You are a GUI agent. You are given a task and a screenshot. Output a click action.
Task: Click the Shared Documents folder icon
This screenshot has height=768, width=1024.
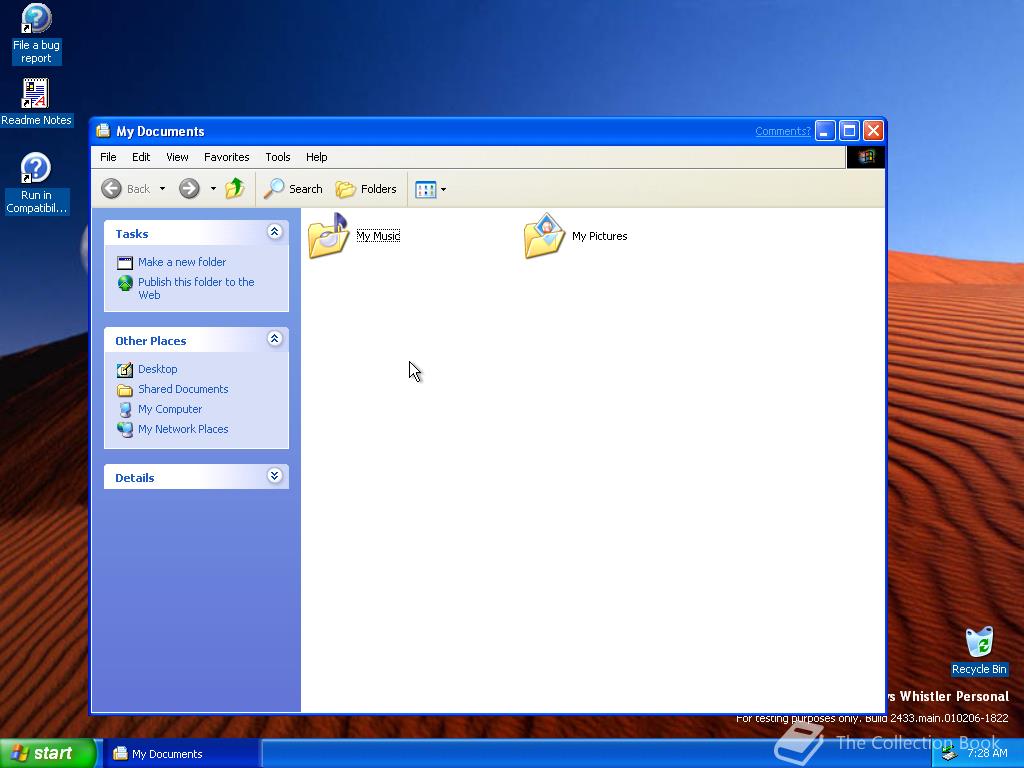tap(125, 390)
